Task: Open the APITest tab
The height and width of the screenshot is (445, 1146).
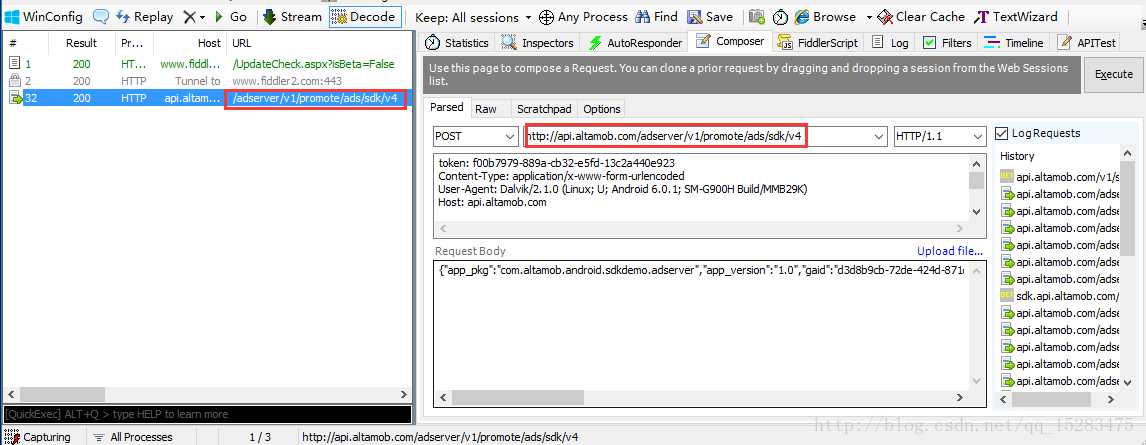Action: 1088,43
